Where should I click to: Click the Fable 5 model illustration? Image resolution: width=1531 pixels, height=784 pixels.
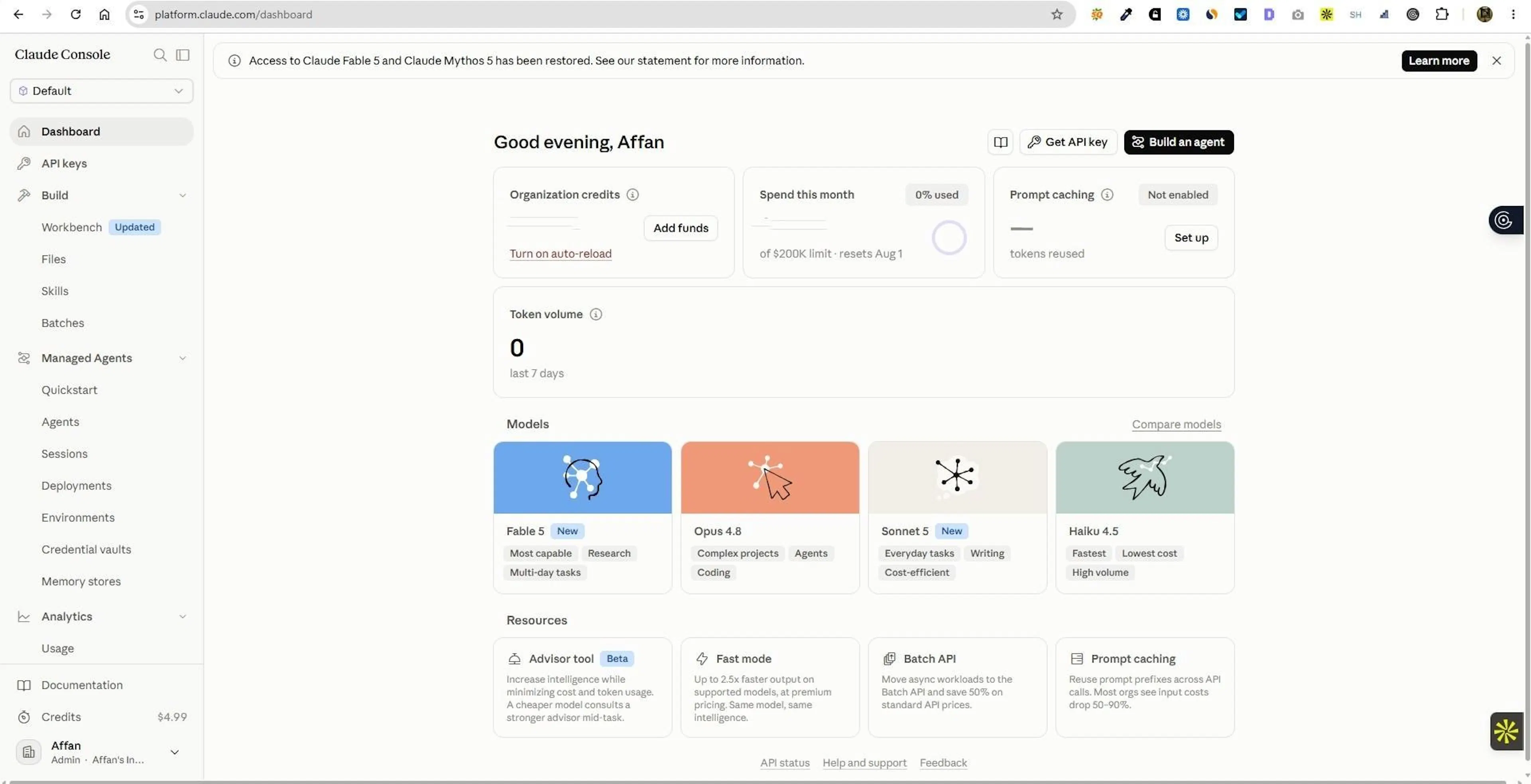582,477
